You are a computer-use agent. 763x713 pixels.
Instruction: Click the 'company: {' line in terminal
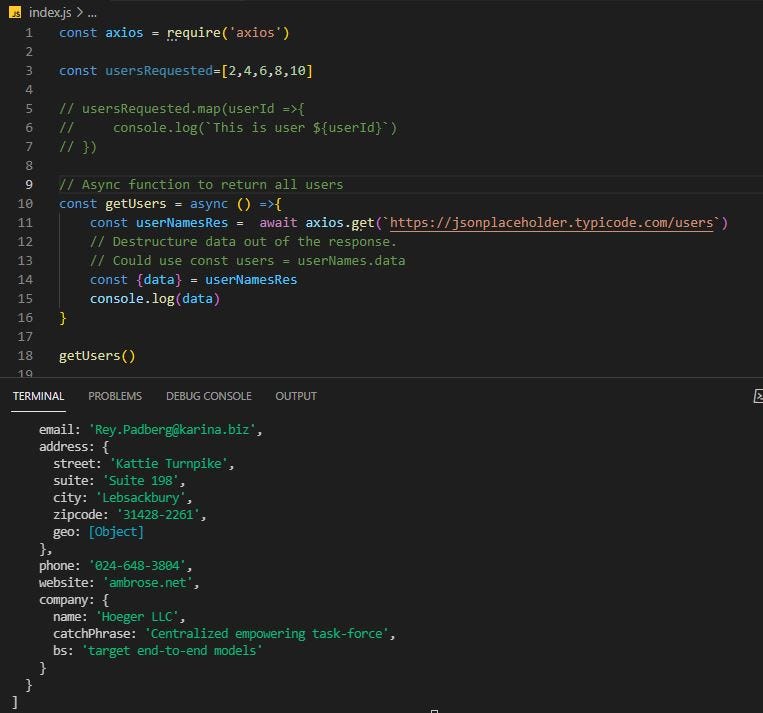74,600
